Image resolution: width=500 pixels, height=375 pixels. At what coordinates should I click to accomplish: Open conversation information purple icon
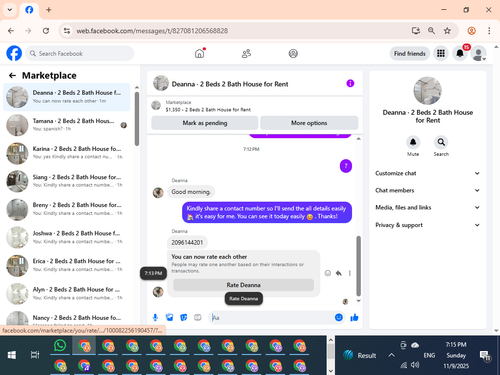pos(350,83)
